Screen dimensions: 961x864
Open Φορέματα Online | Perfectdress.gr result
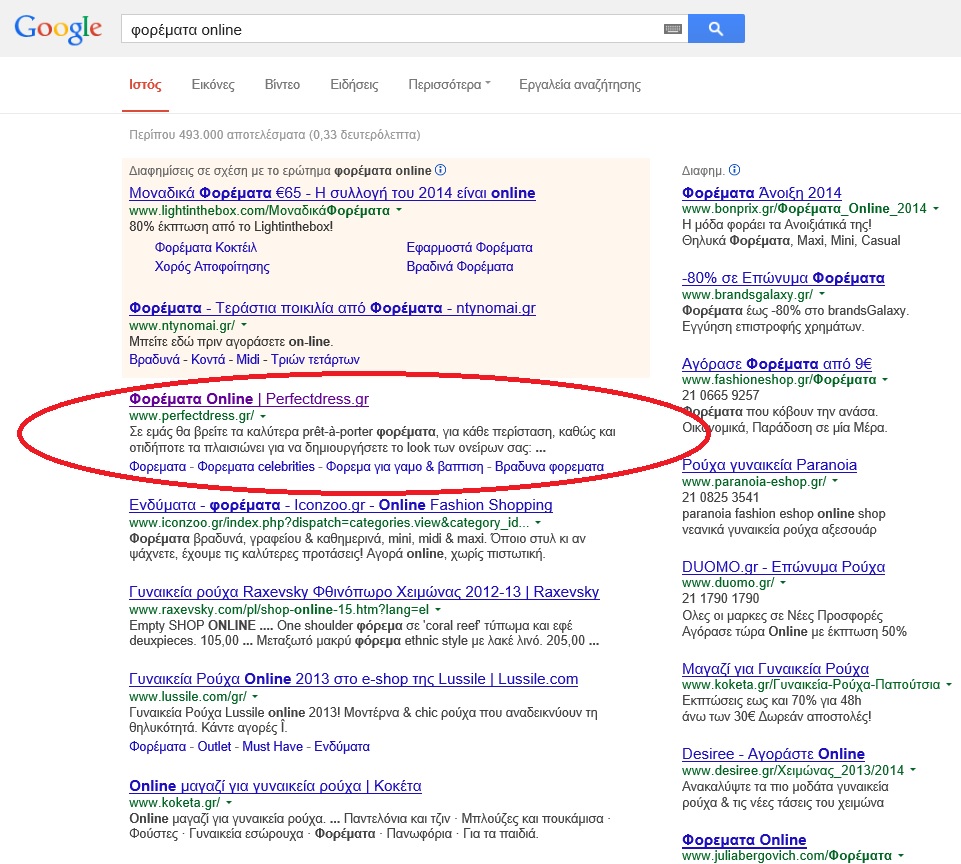point(249,399)
